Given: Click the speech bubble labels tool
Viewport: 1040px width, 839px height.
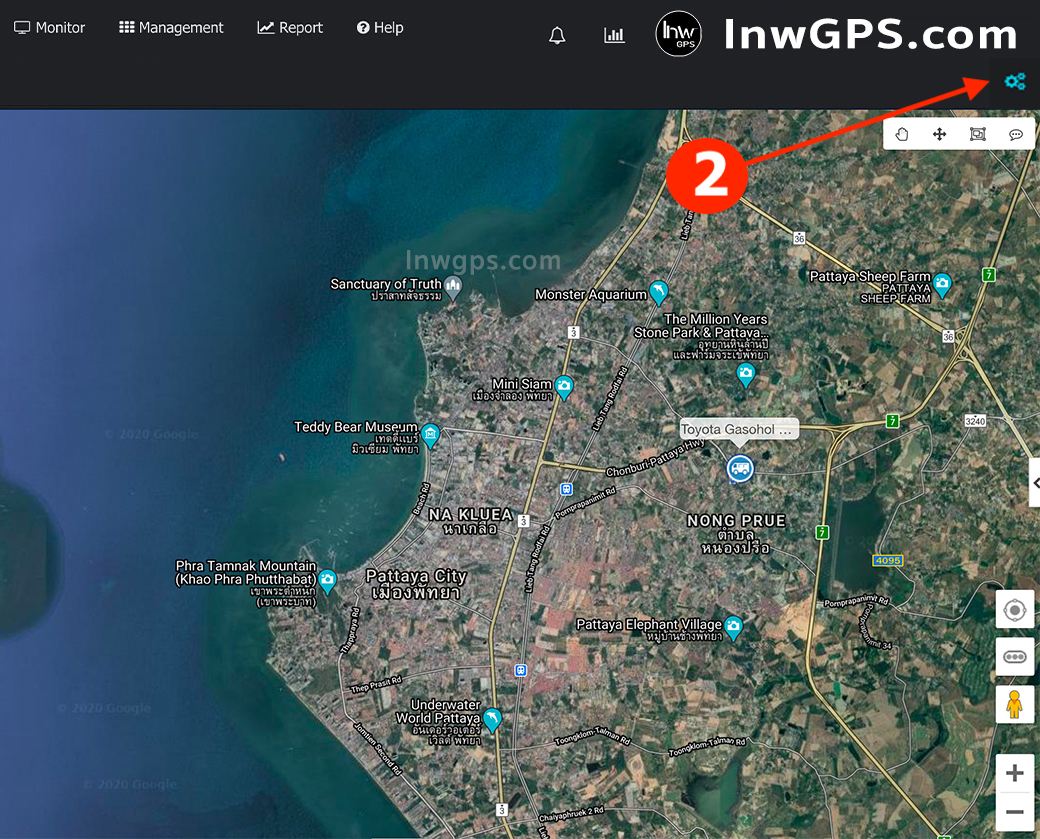Looking at the screenshot, I should (1016, 134).
